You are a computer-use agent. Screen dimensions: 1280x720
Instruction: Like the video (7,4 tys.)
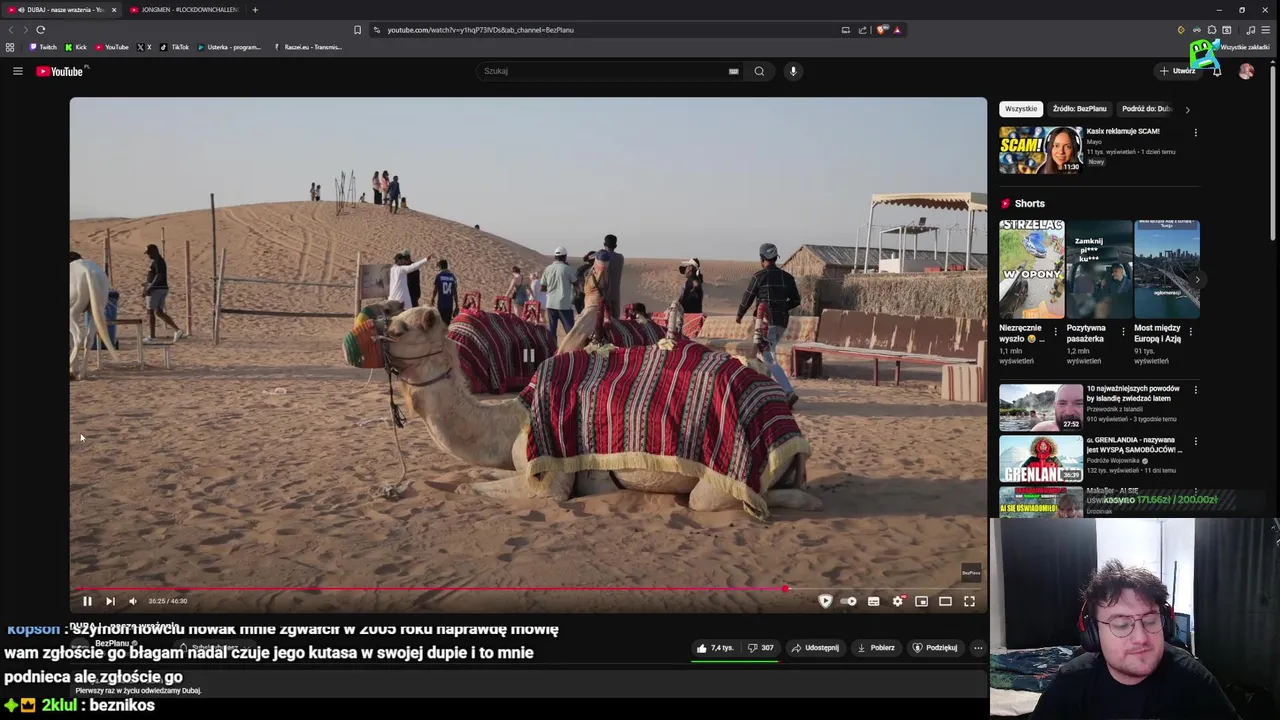click(715, 648)
